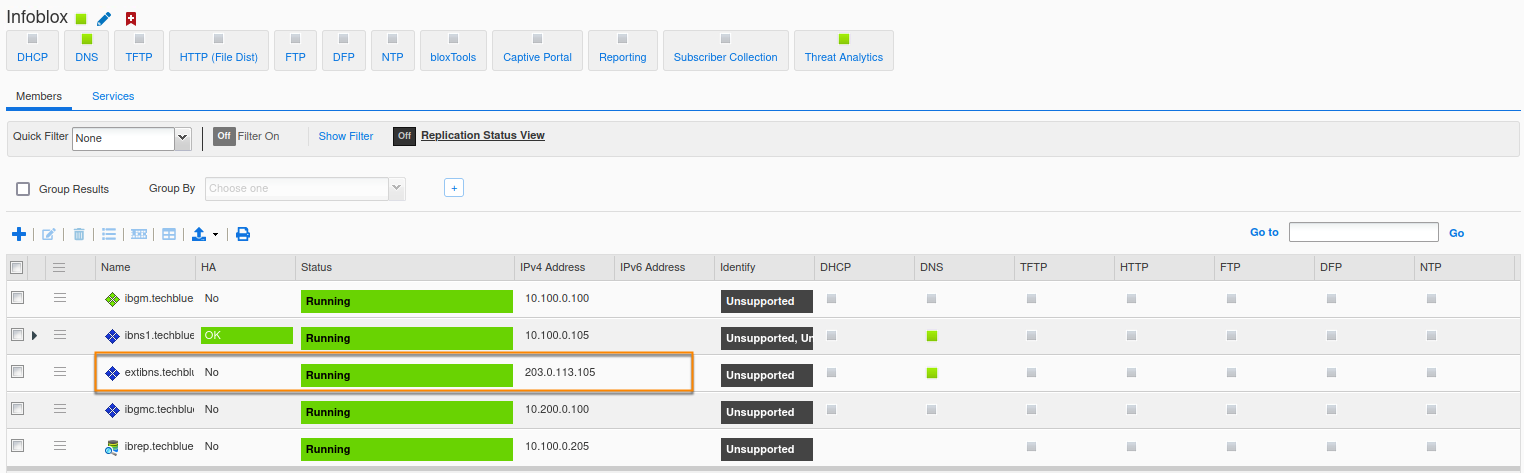Open the Subscriber Collection service tile
The height and width of the screenshot is (473, 1524).
tap(725, 50)
